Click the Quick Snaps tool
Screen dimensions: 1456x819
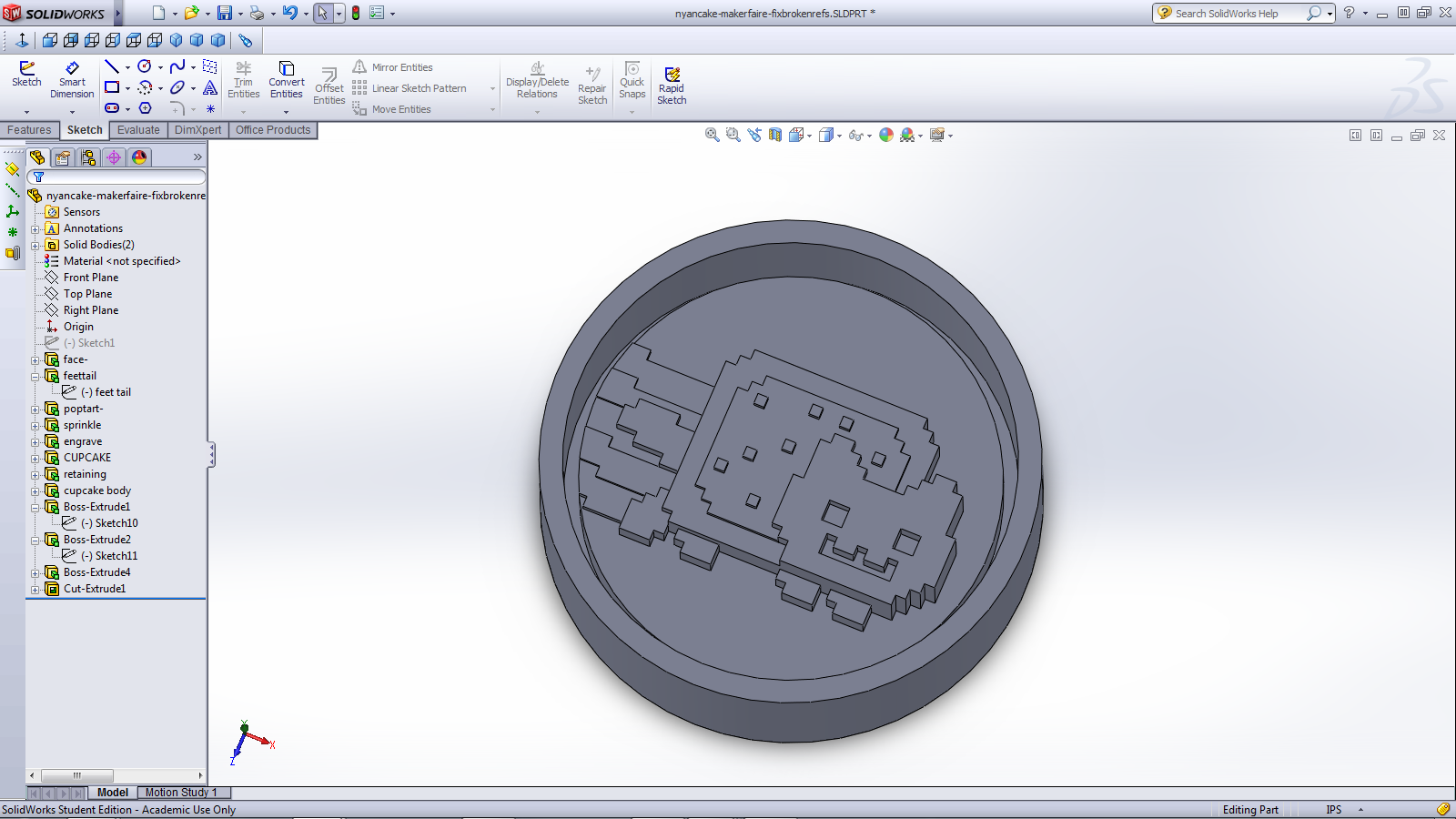[632, 79]
